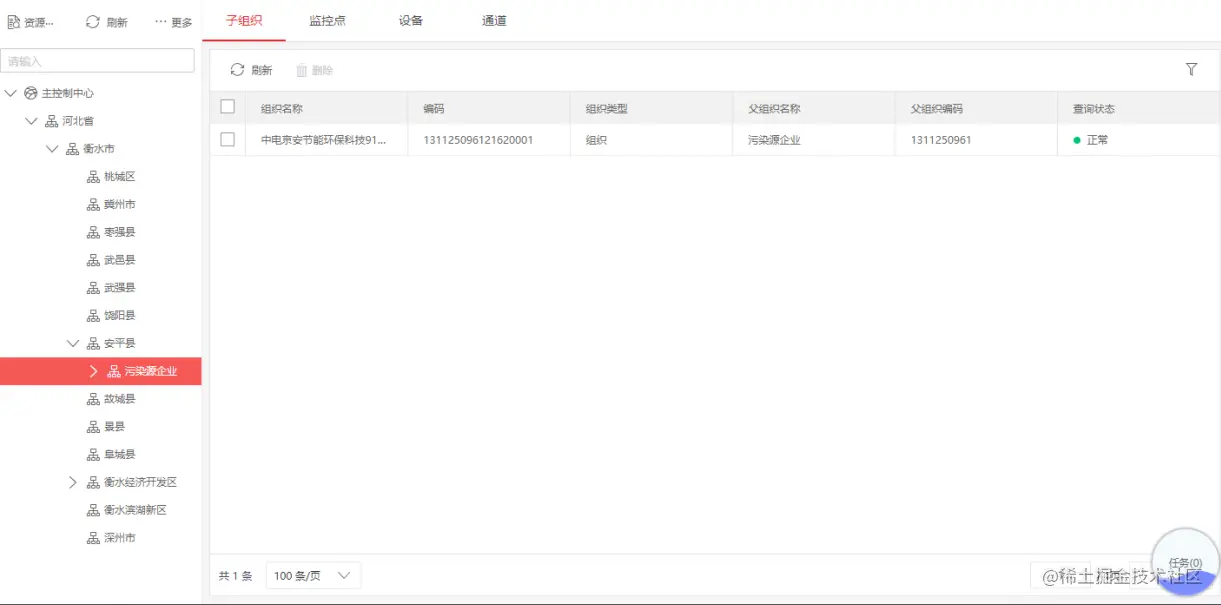This screenshot has width=1221, height=605.
Task: Select the highlighted 污染源企业 label
Action: click(x=151, y=371)
